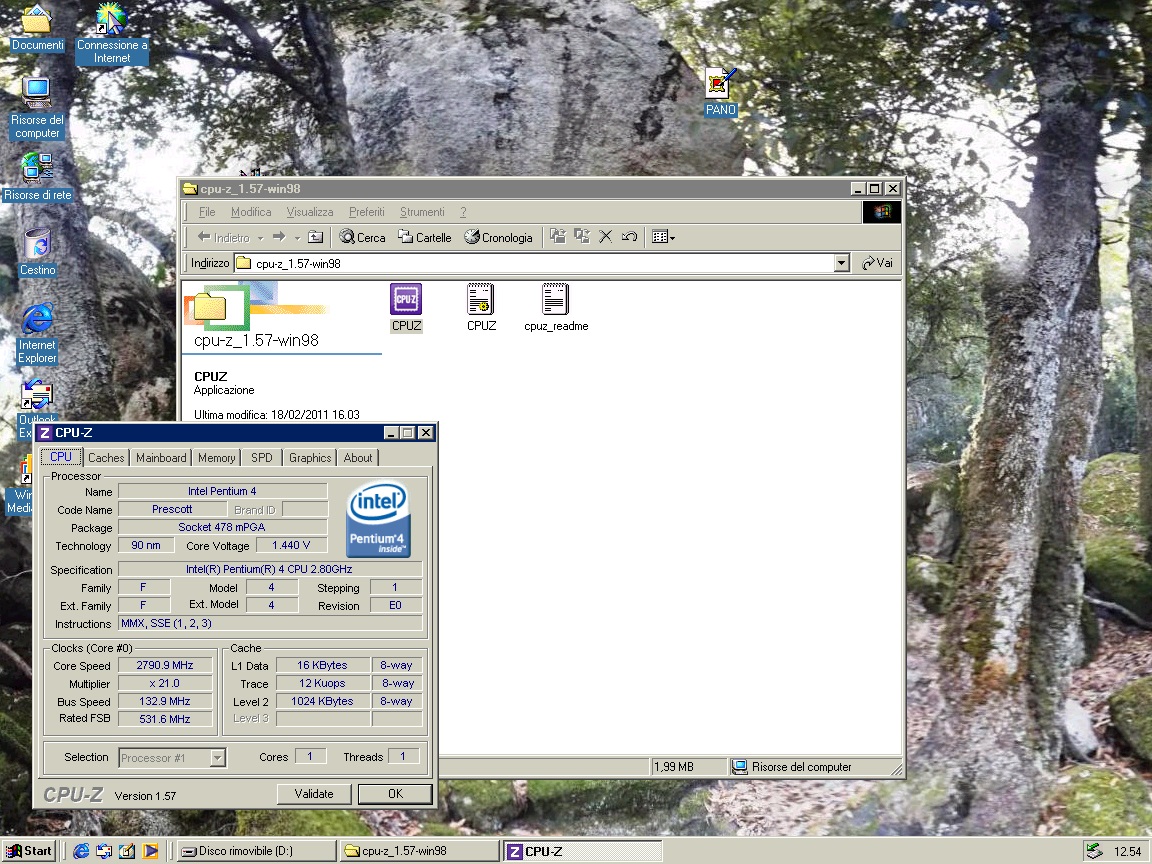Go back with the Indietro button
This screenshot has height=864, width=1152.
tap(223, 237)
